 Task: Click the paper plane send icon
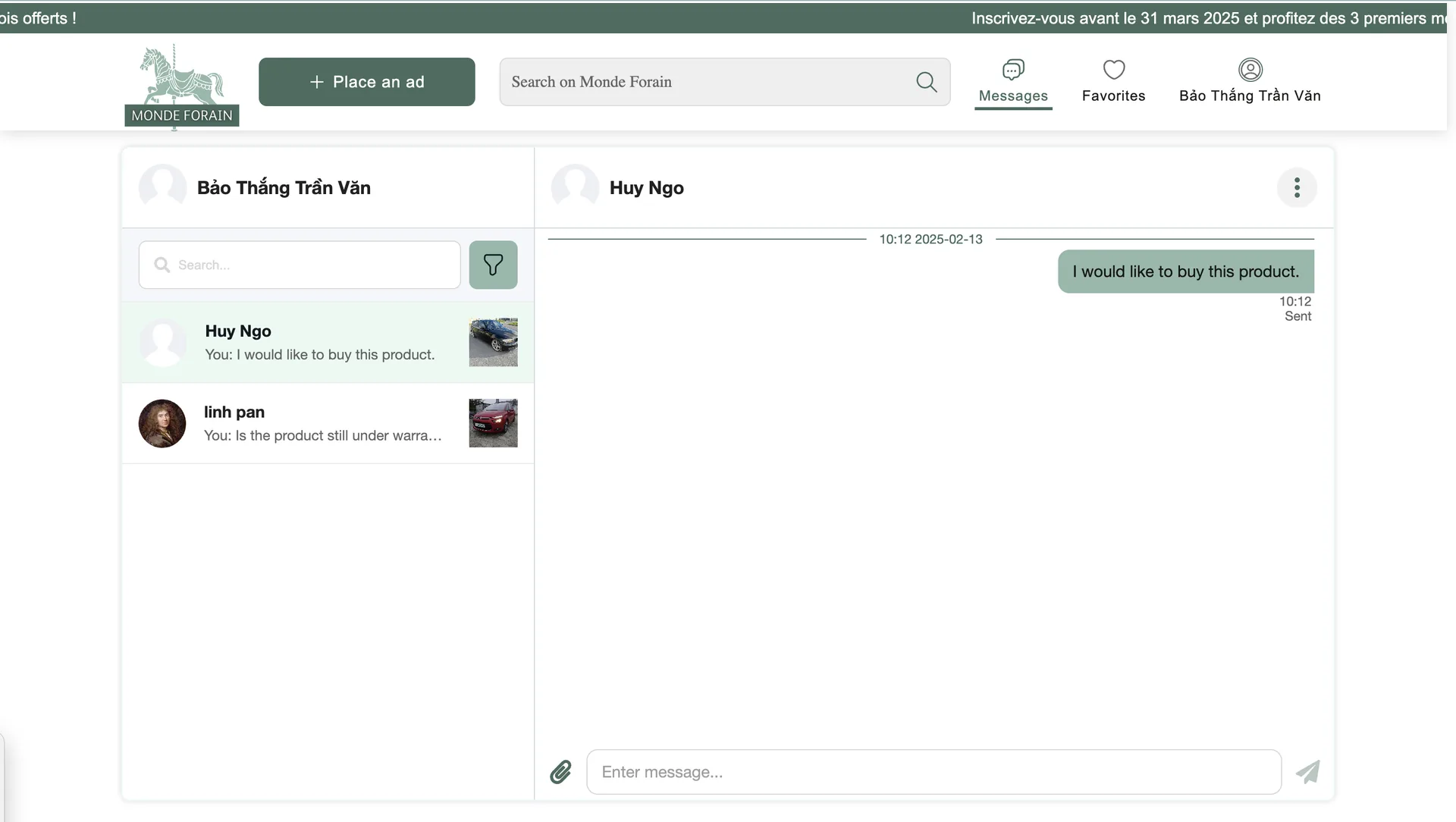click(1307, 772)
